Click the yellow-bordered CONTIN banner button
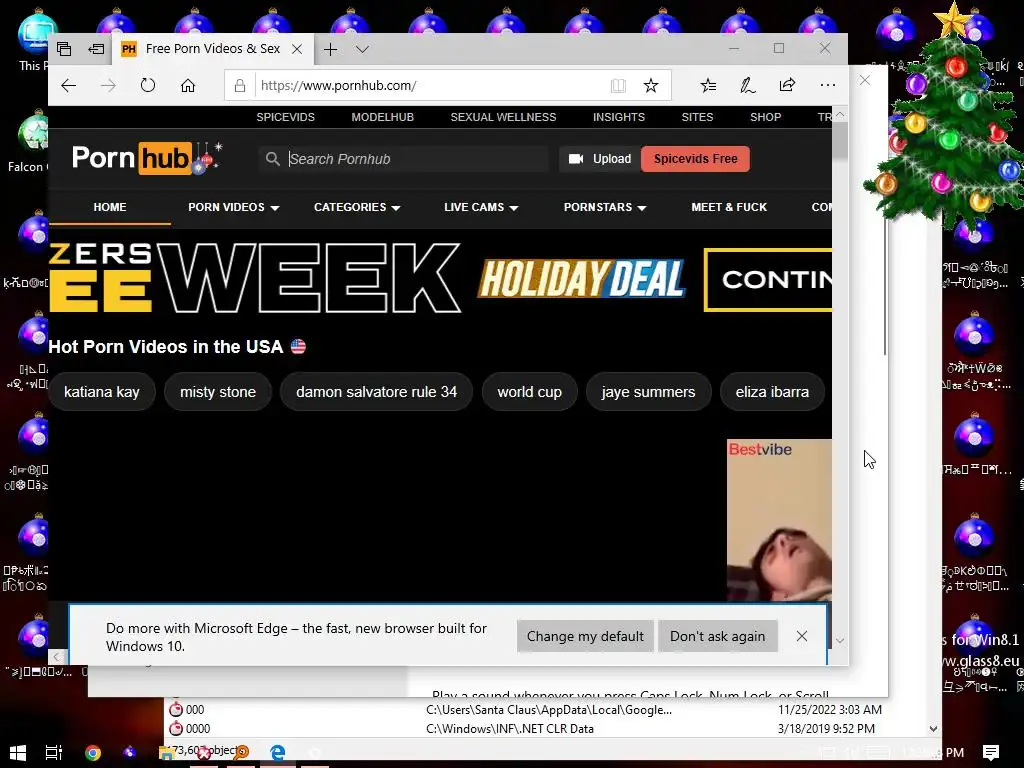Image resolution: width=1024 pixels, height=768 pixels. (x=768, y=280)
